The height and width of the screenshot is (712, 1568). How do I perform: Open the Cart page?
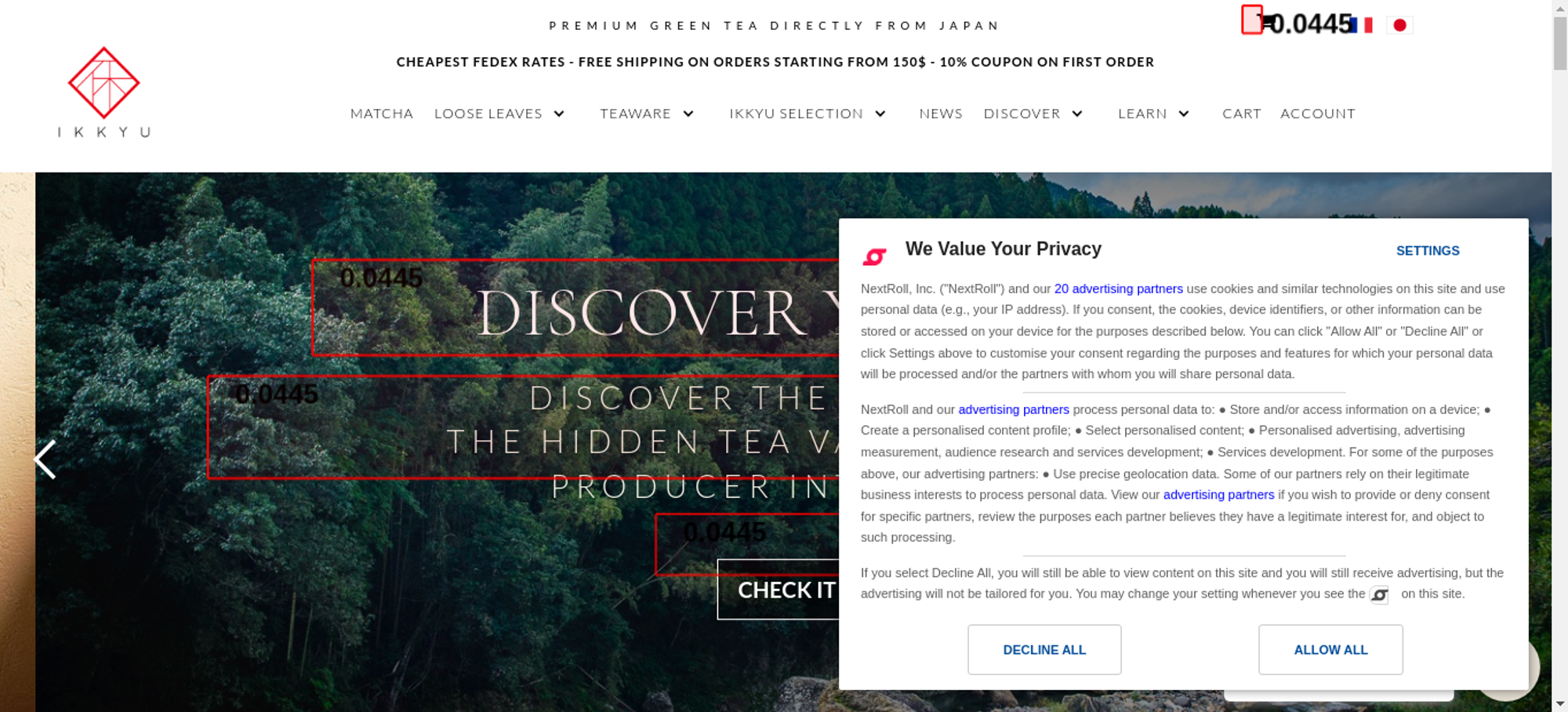[1242, 114]
